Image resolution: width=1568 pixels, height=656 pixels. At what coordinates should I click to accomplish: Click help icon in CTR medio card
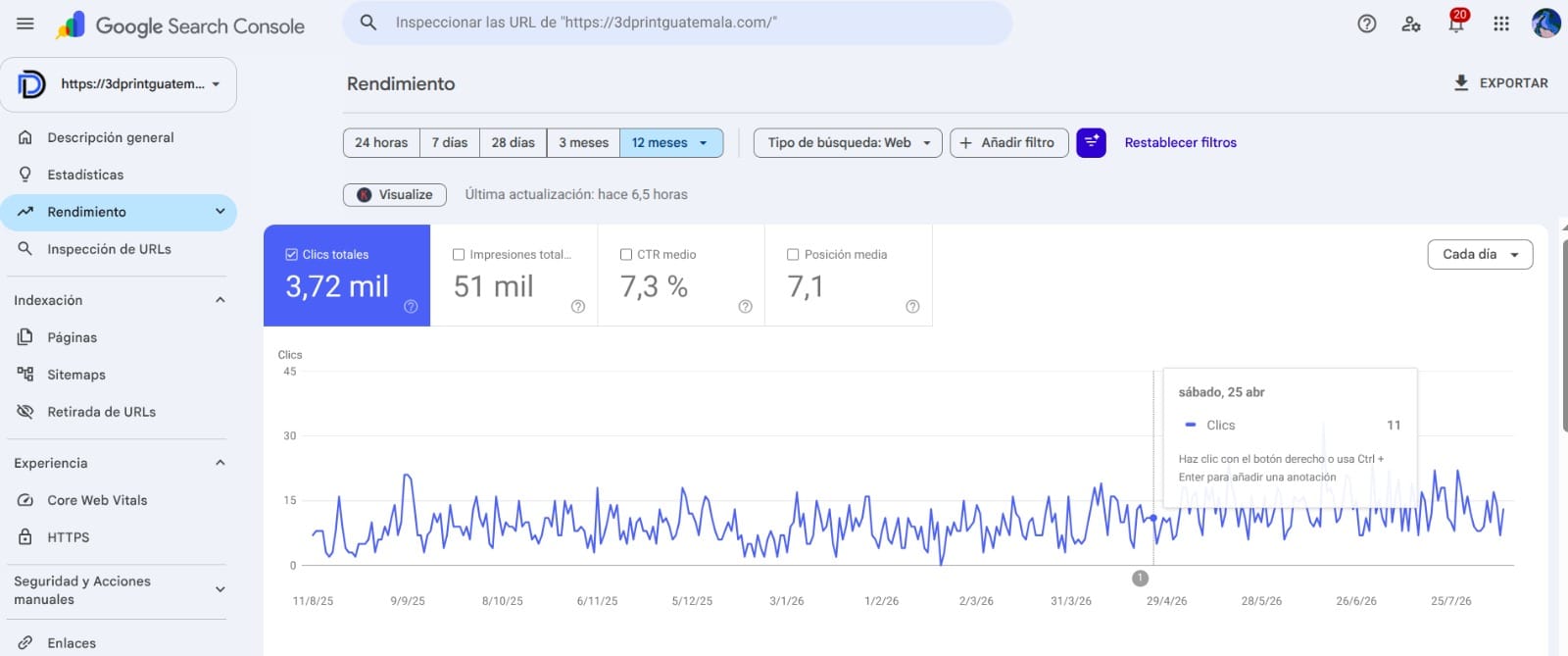pyautogui.click(x=745, y=307)
